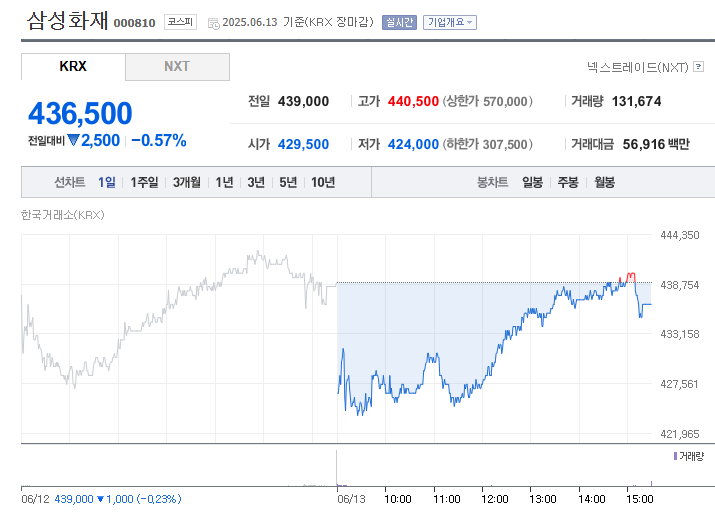Click the 한국거래소(KRX) chart caption
The width and height of the screenshot is (715, 521).
click(62, 215)
